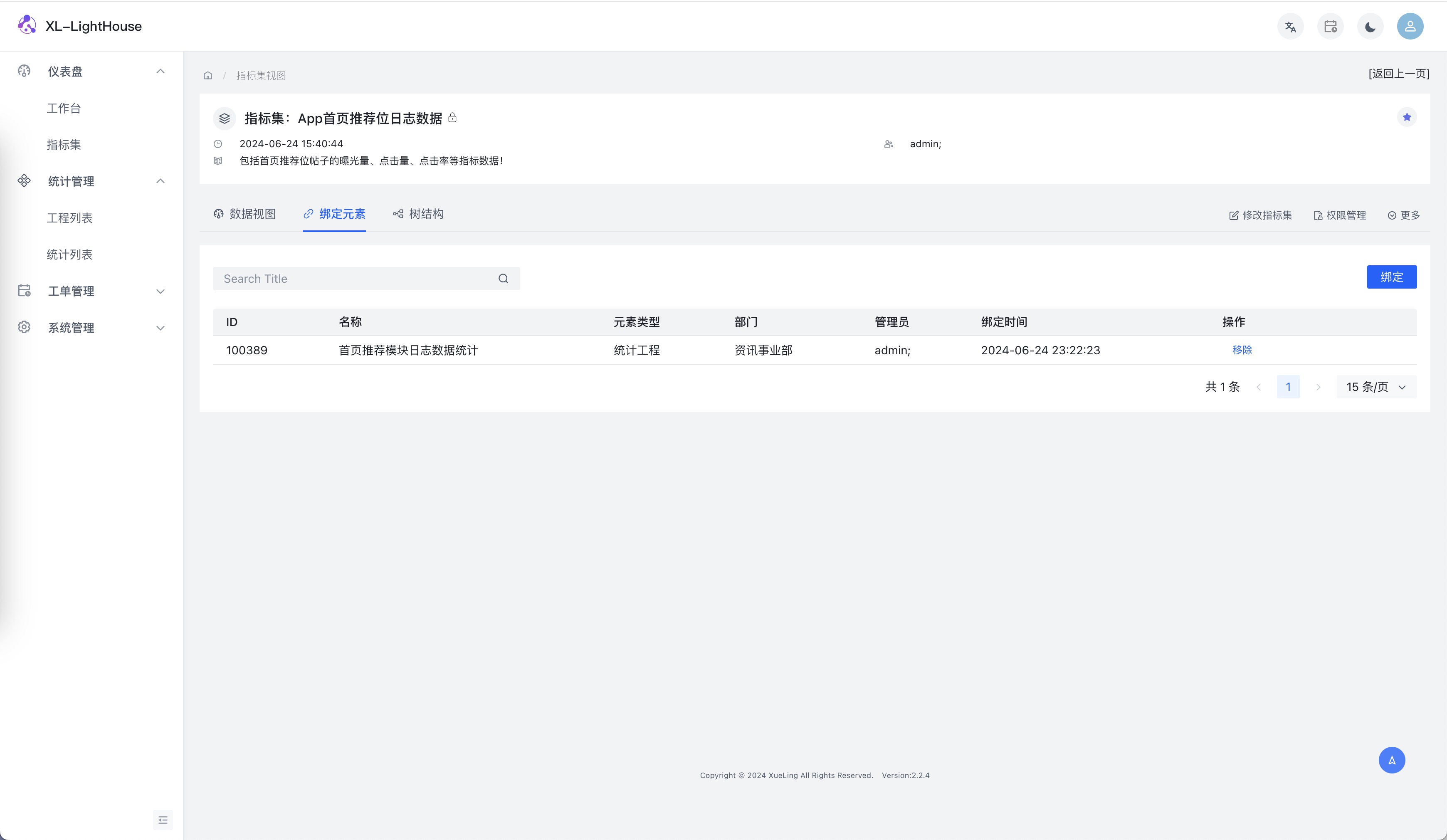Open the 更多 options menu
Screen dimensions: 1447x840
[1403, 215]
